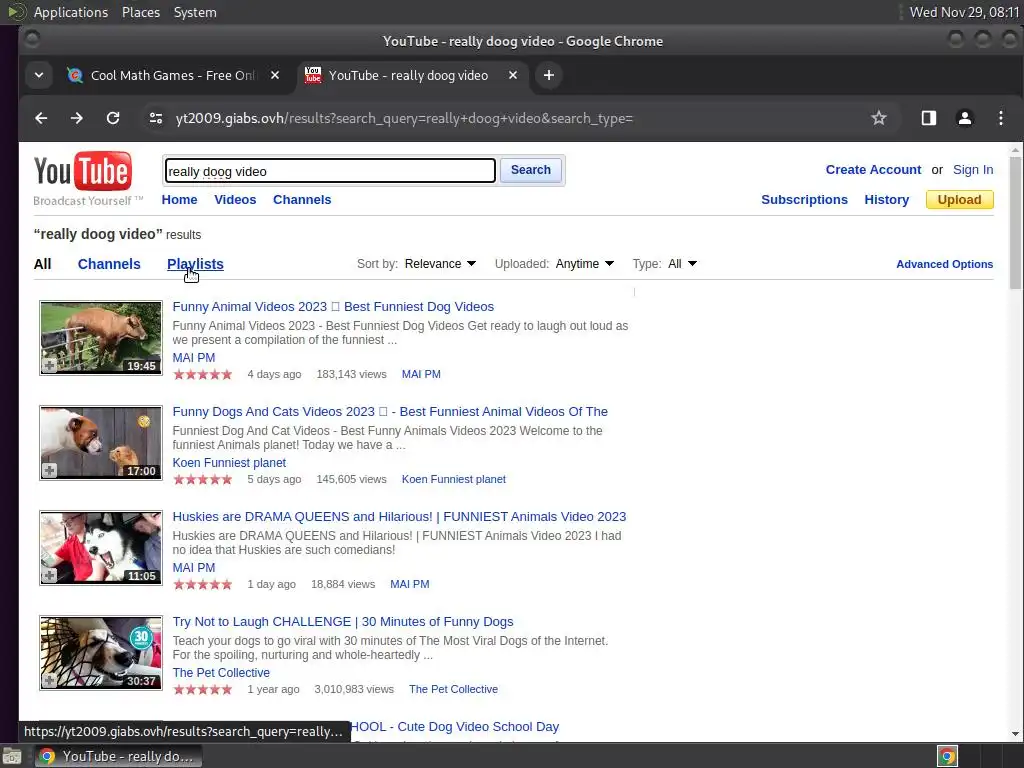1024x768 pixels.
Task: Click Sign In link
Action: (973, 170)
